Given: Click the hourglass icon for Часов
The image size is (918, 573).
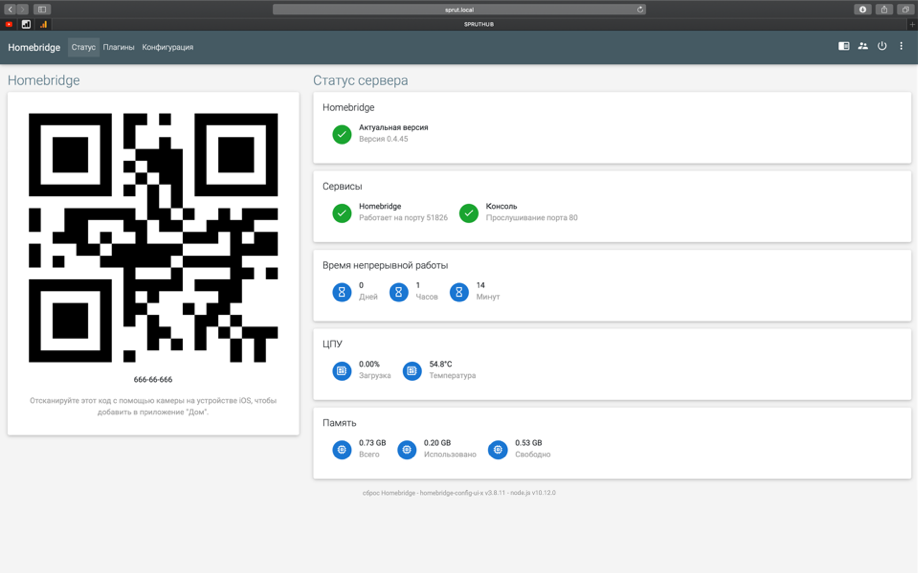Looking at the screenshot, I should tap(399, 291).
